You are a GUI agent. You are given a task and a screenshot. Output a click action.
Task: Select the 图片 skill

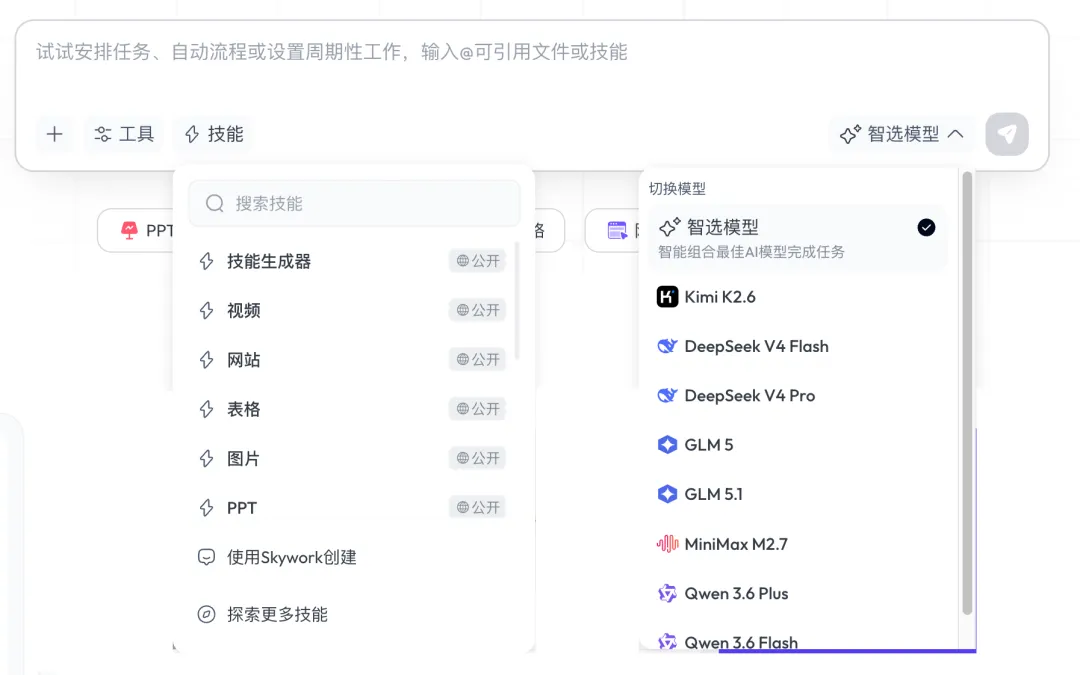[x=353, y=459]
